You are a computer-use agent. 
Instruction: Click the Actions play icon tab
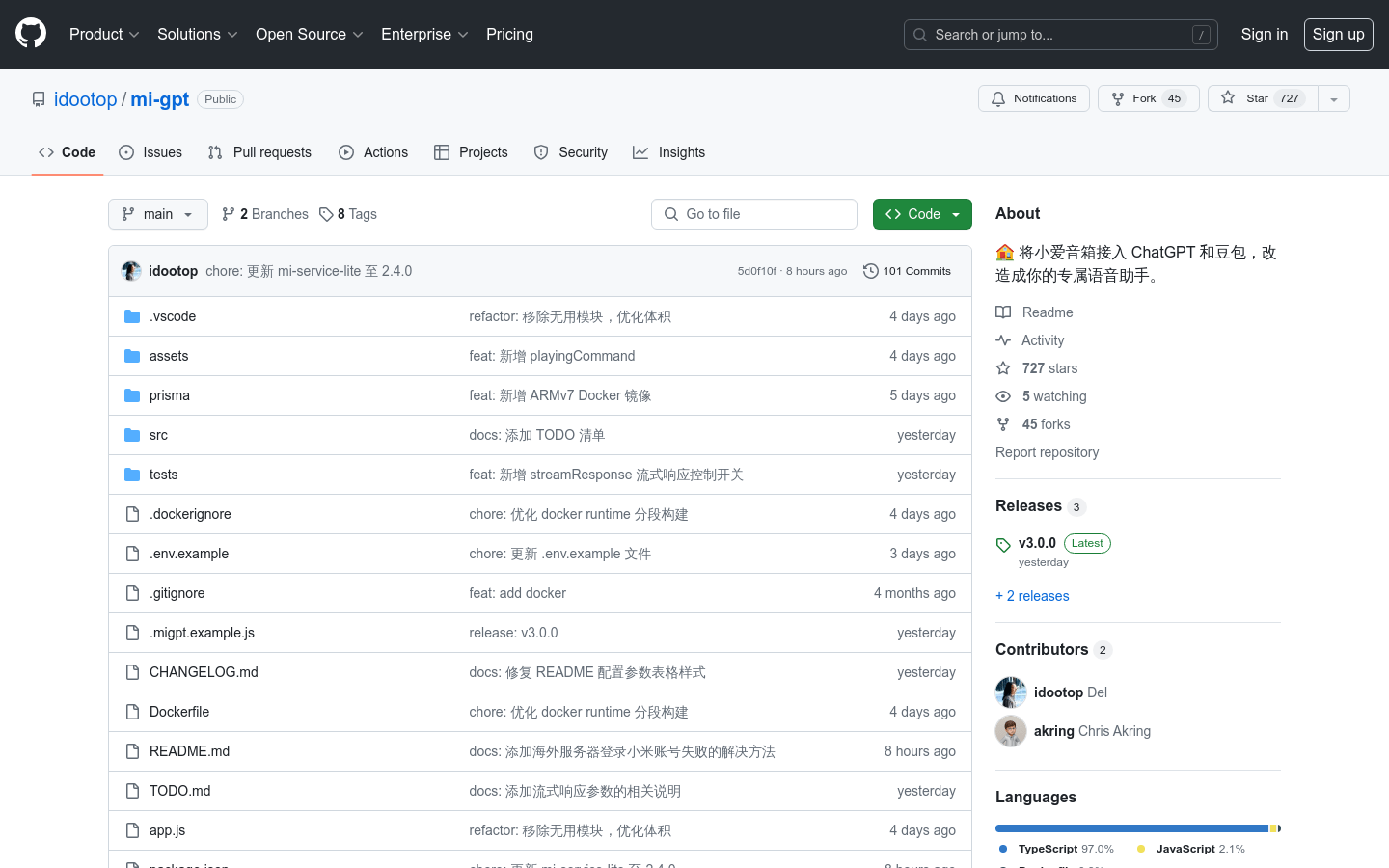tap(373, 152)
